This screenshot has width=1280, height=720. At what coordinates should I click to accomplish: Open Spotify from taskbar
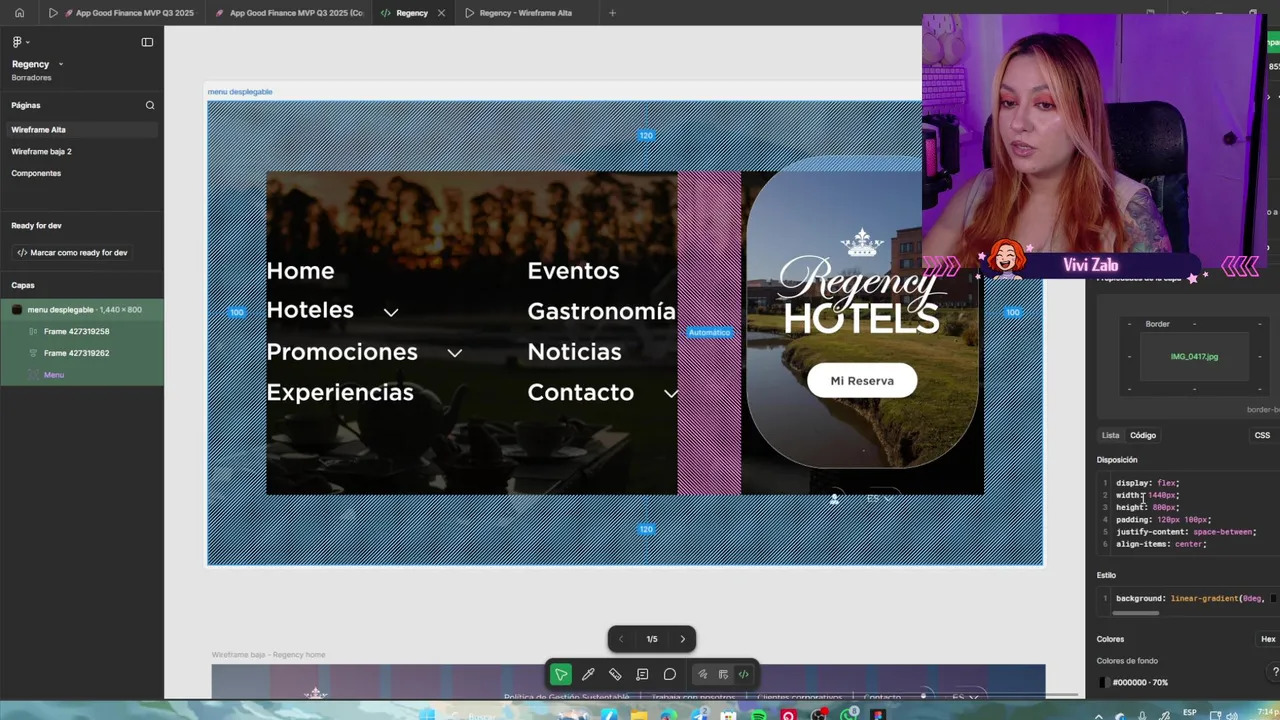point(759,715)
